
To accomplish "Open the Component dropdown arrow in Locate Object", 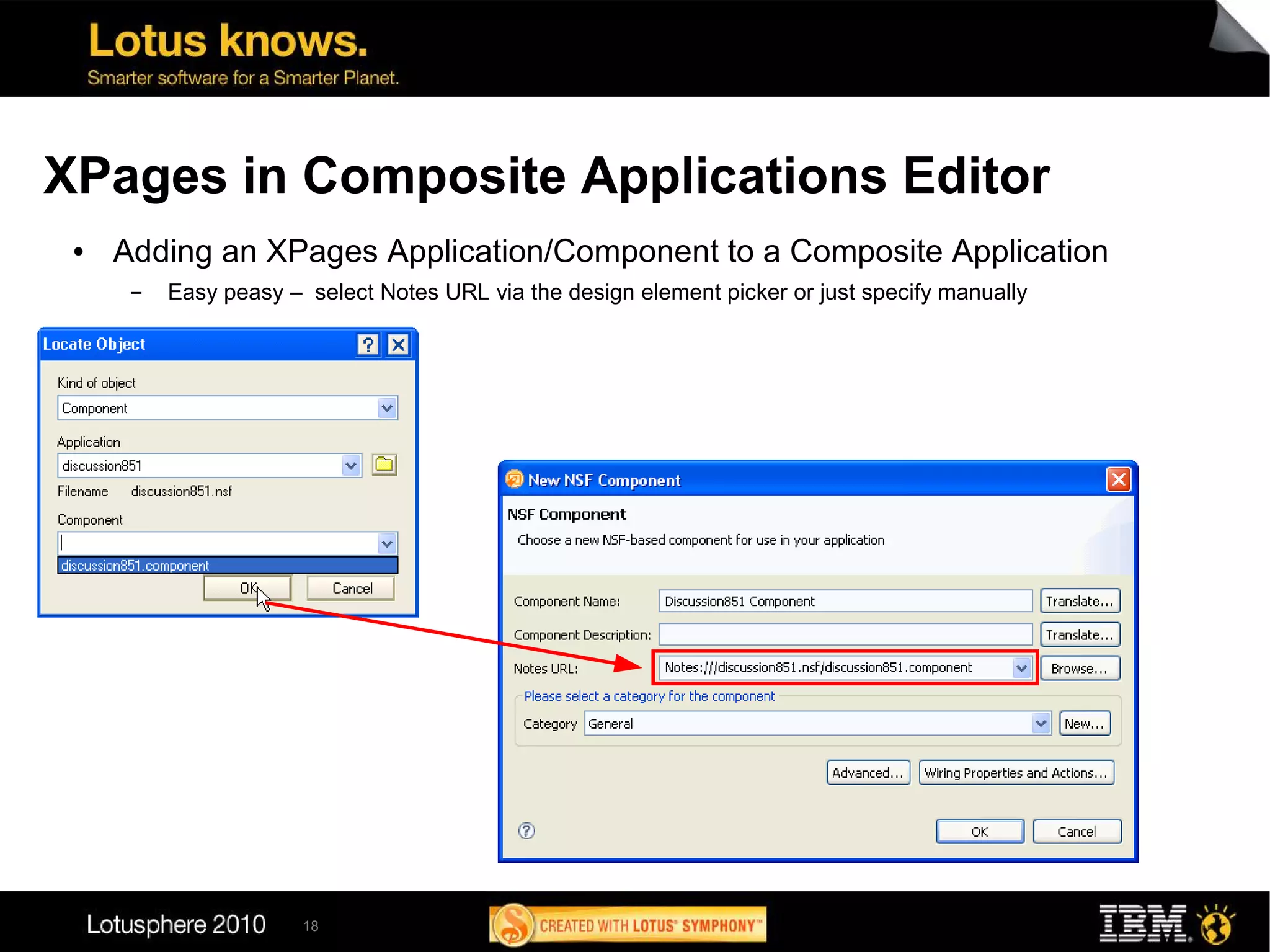I will [x=387, y=544].
